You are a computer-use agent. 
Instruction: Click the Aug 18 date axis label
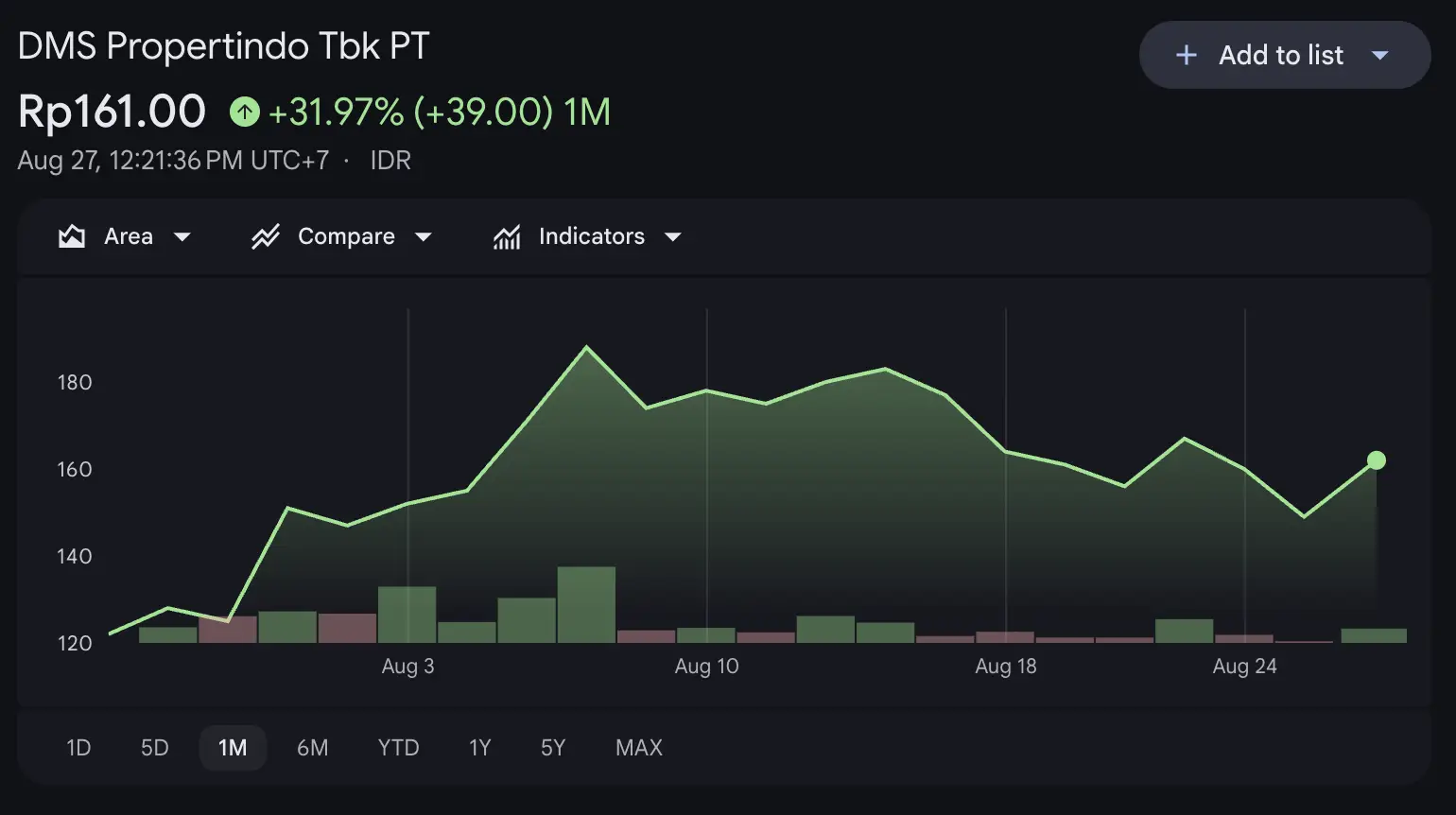point(1006,667)
